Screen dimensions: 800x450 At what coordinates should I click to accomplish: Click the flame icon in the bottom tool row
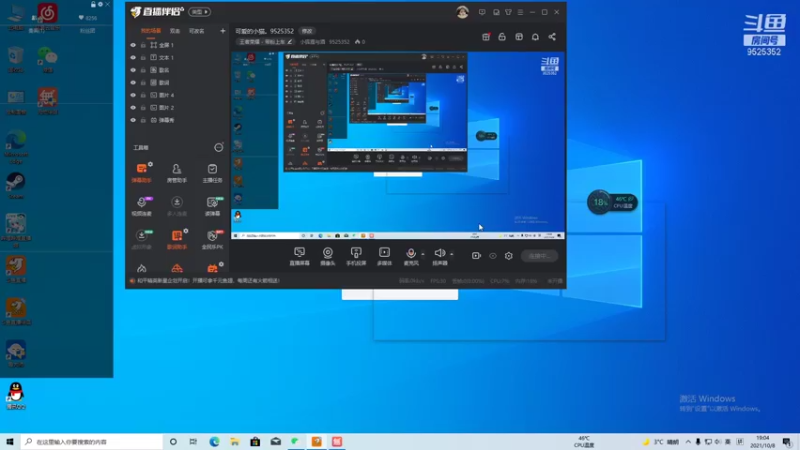(x=141, y=268)
